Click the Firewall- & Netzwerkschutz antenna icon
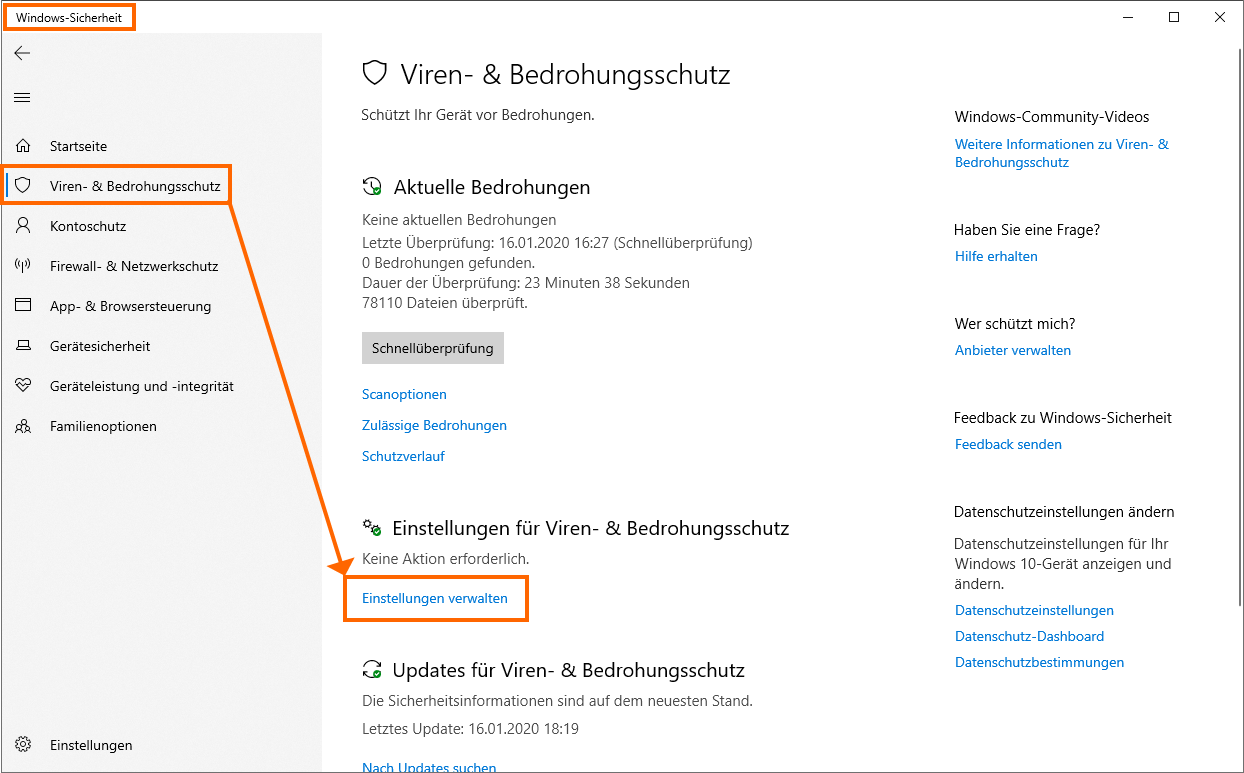 (x=23, y=266)
